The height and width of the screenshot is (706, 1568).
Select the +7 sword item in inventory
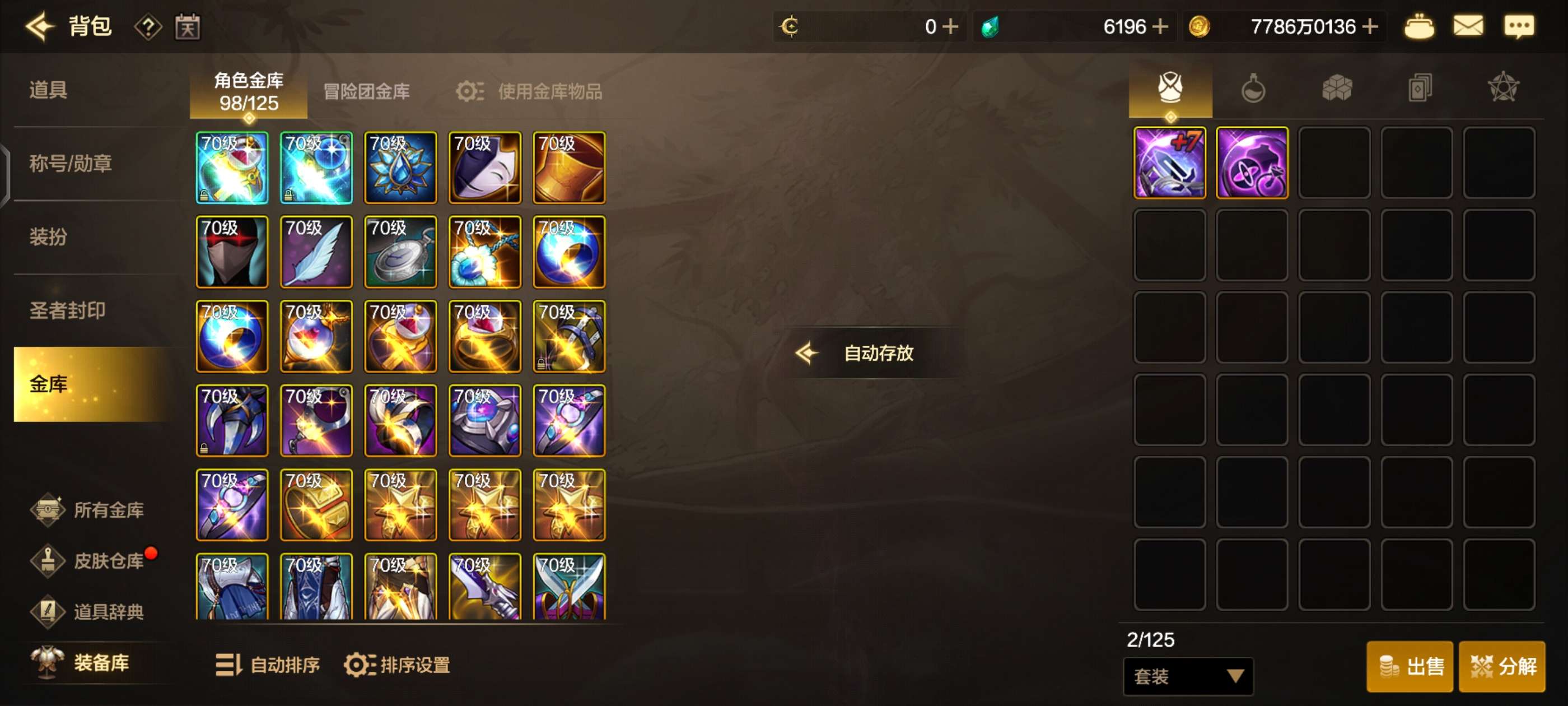click(1169, 162)
